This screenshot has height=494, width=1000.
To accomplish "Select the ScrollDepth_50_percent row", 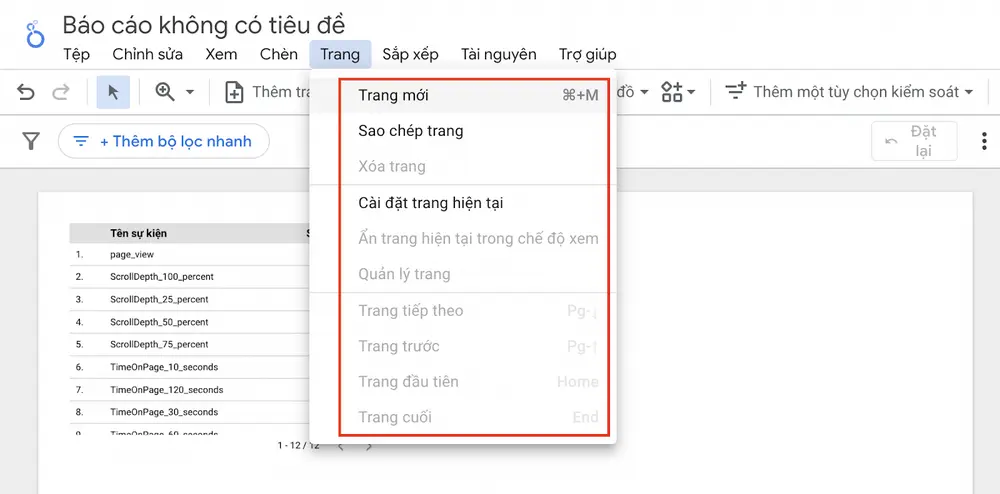I will point(190,322).
